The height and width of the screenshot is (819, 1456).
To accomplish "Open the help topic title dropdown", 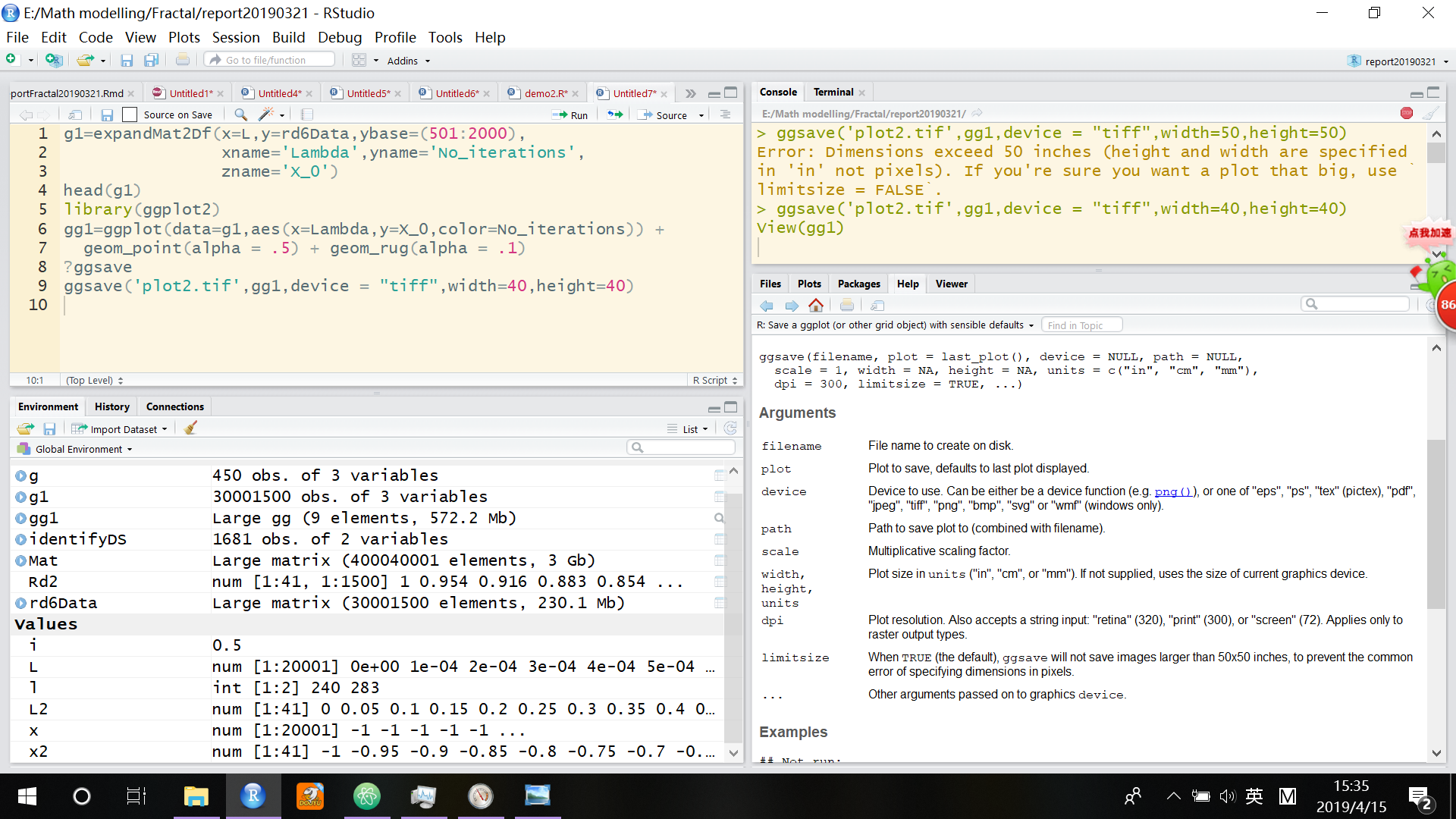I will click(896, 325).
